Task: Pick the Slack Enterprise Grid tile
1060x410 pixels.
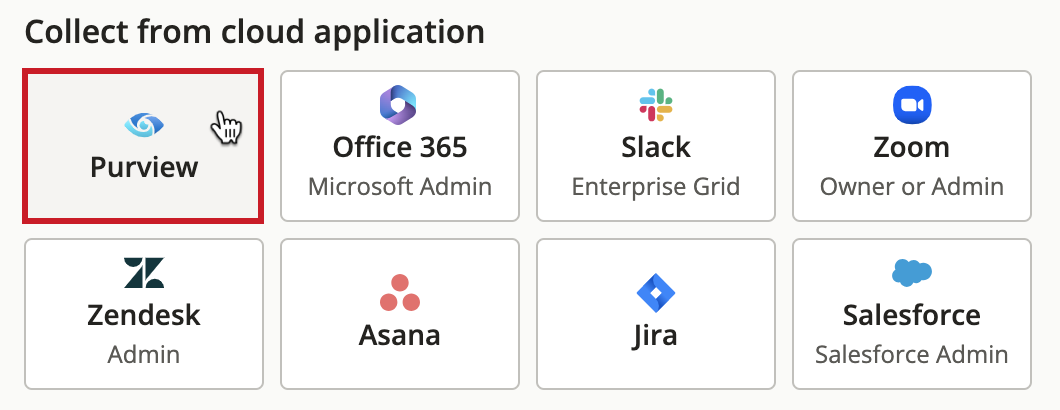Action: click(656, 145)
